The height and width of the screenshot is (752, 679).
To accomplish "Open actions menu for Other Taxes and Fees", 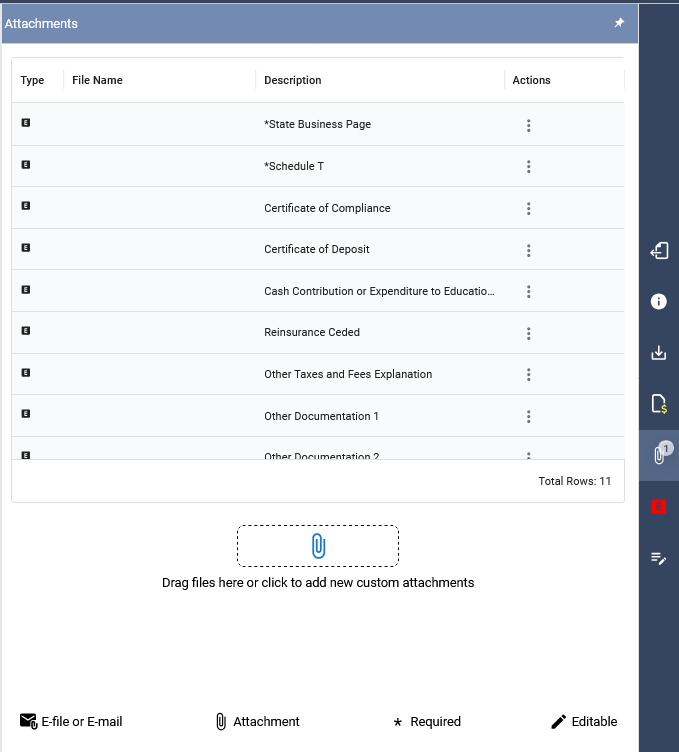I will 528,375.
